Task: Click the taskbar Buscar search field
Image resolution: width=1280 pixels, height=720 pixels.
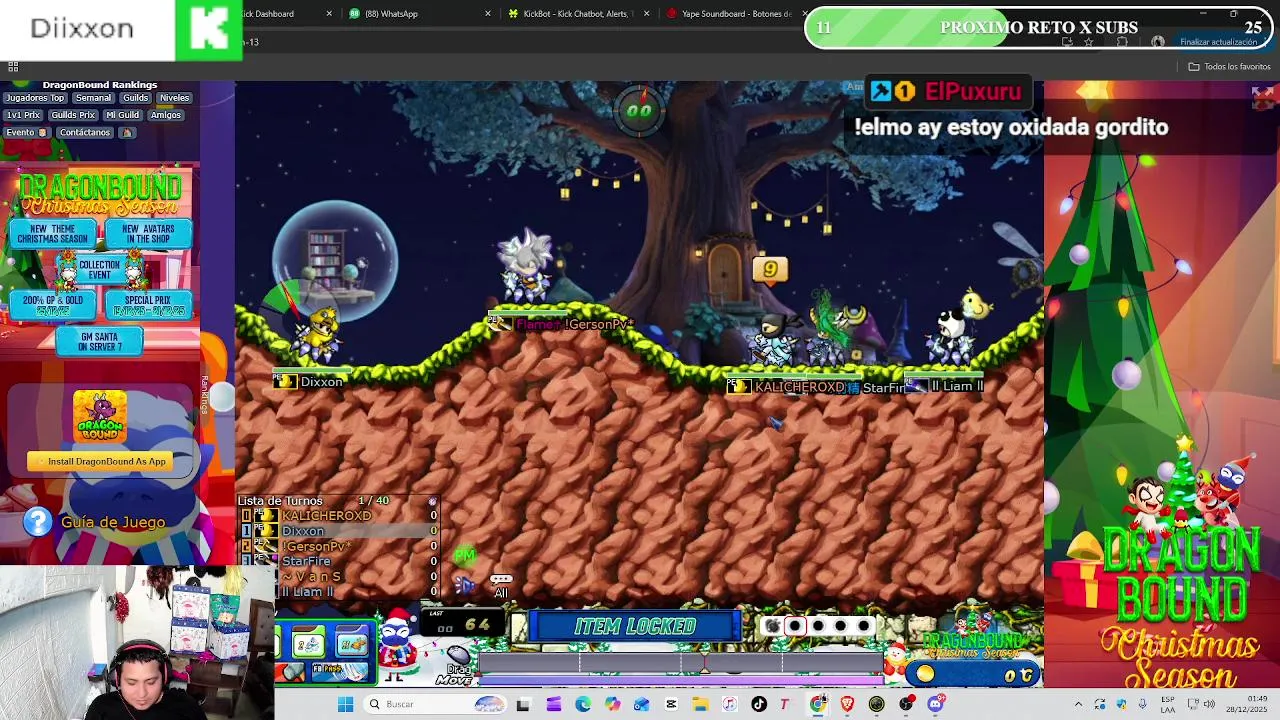Action: click(x=436, y=704)
